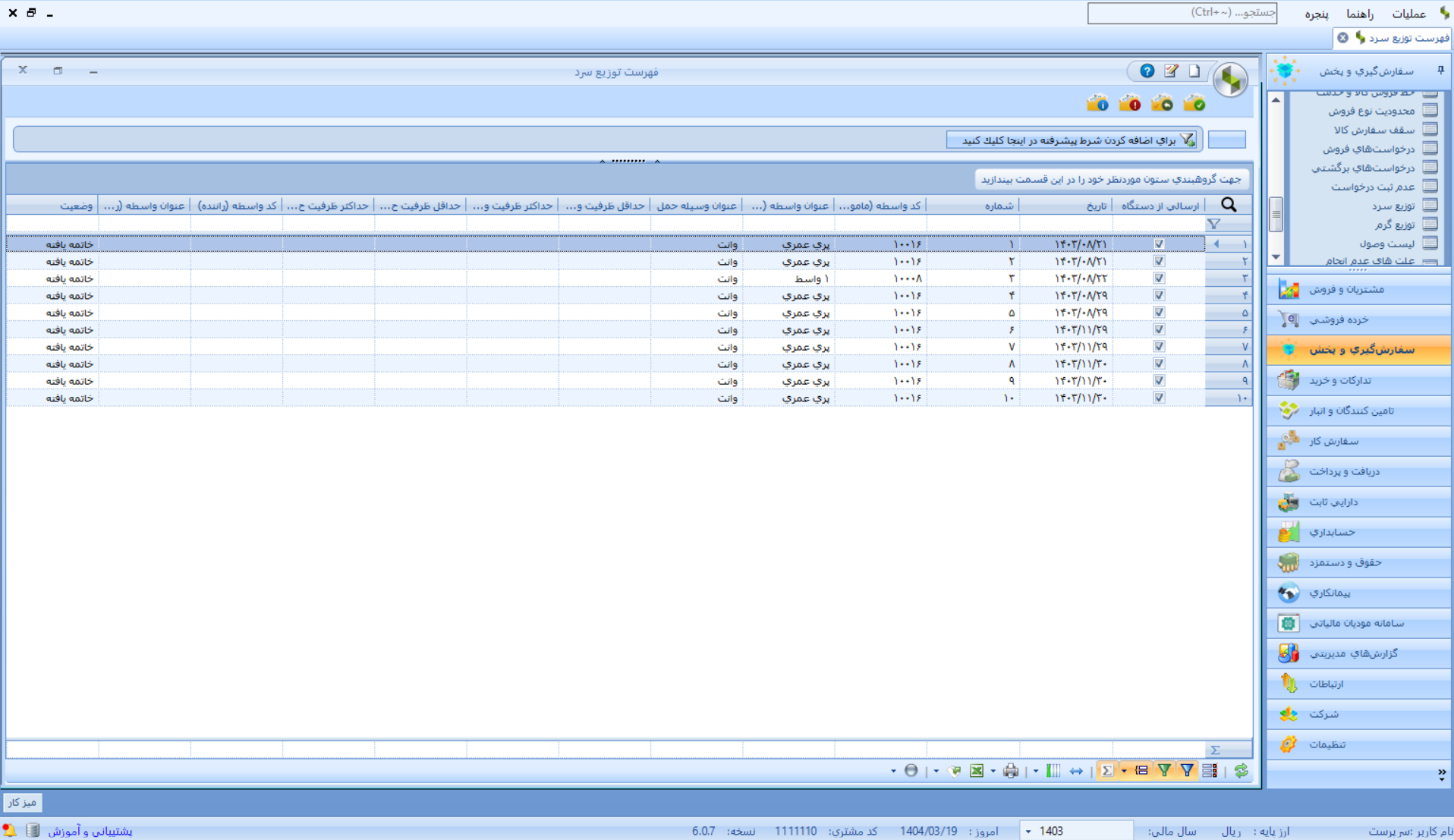Open dropdown arrow beside the group-by icon
The image size is (1454, 840).
coord(1124,771)
